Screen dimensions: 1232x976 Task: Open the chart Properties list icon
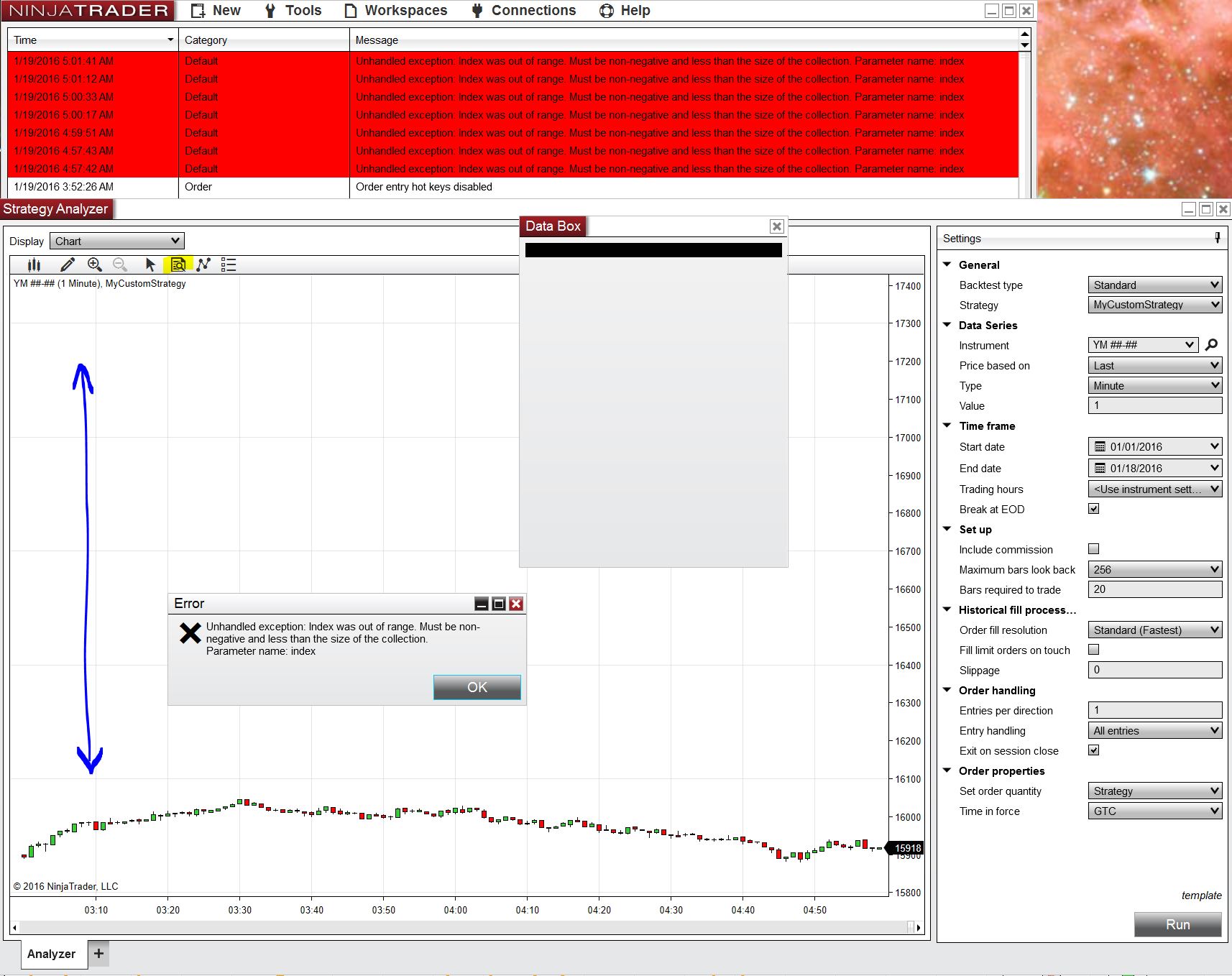229,264
